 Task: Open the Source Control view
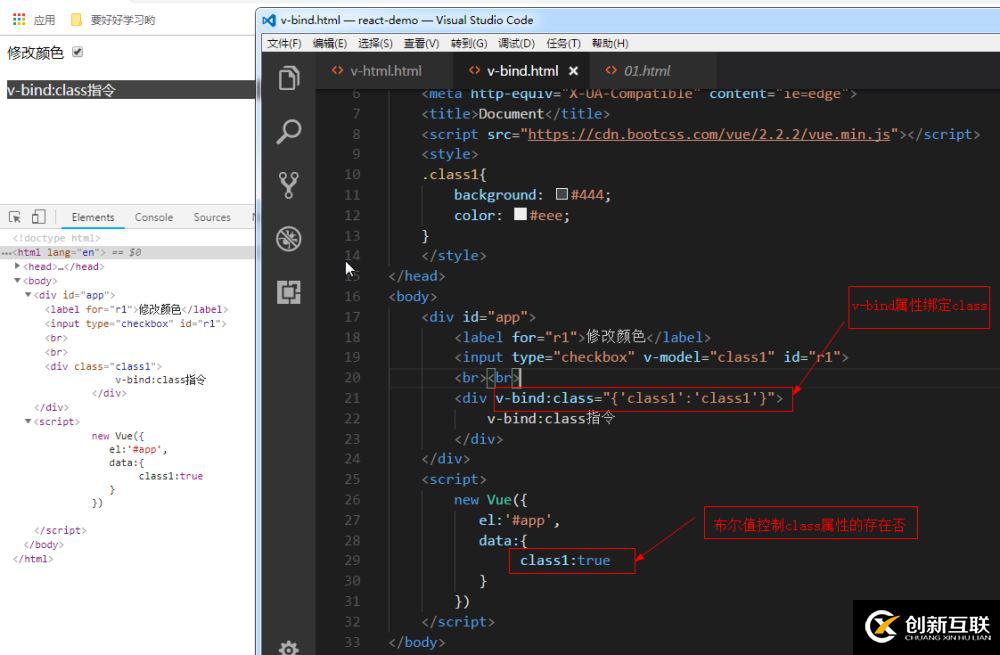[289, 185]
